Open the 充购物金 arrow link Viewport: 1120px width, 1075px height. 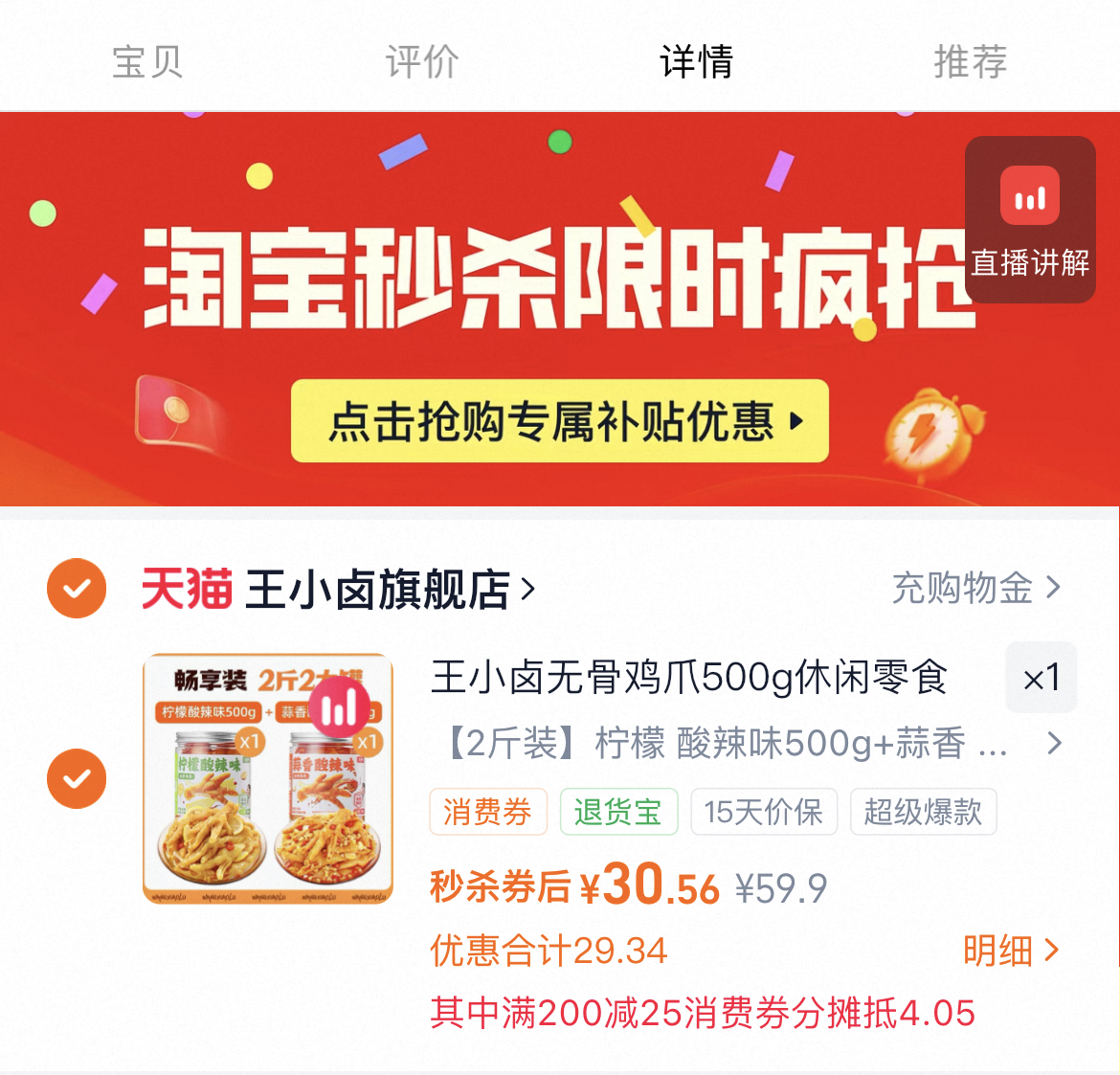[976, 588]
